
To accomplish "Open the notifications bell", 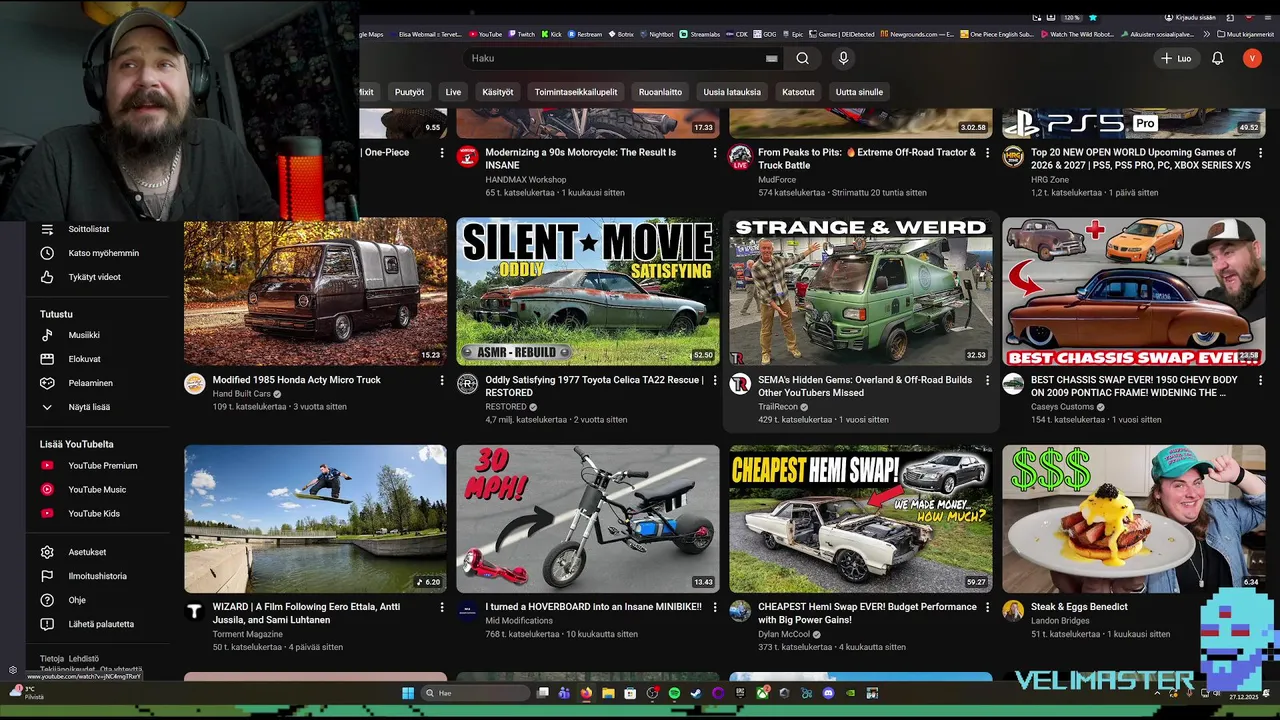I will click(x=1217, y=58).
